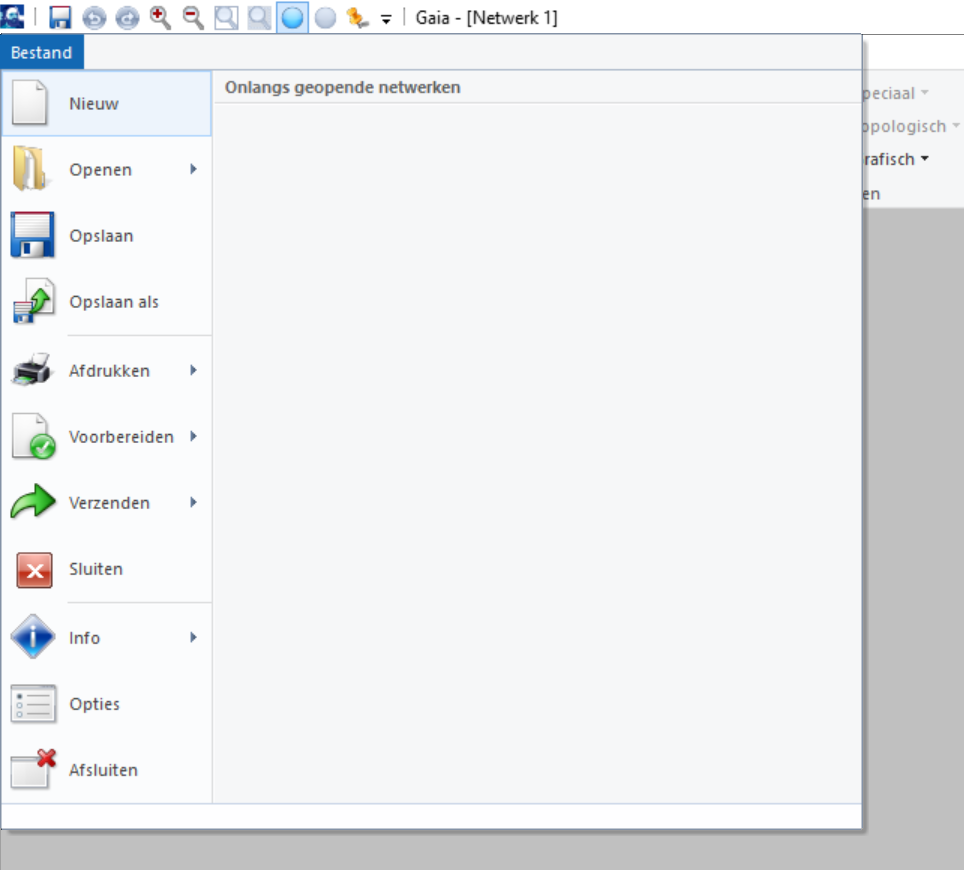Click the gray circle toolbar icon

tap(325, 18)
